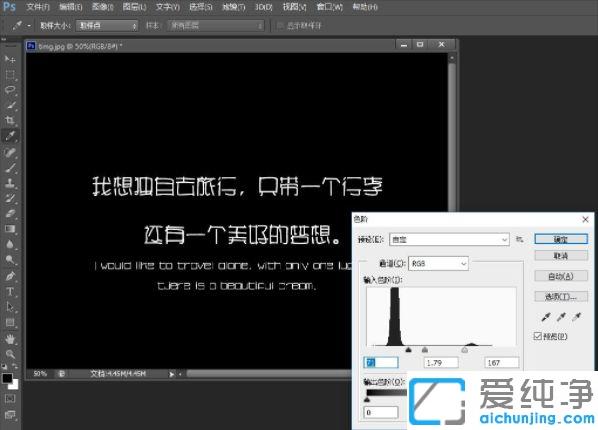
Task: Click the white input level slider
Action: pyautogui.click(x=465, y=349)
